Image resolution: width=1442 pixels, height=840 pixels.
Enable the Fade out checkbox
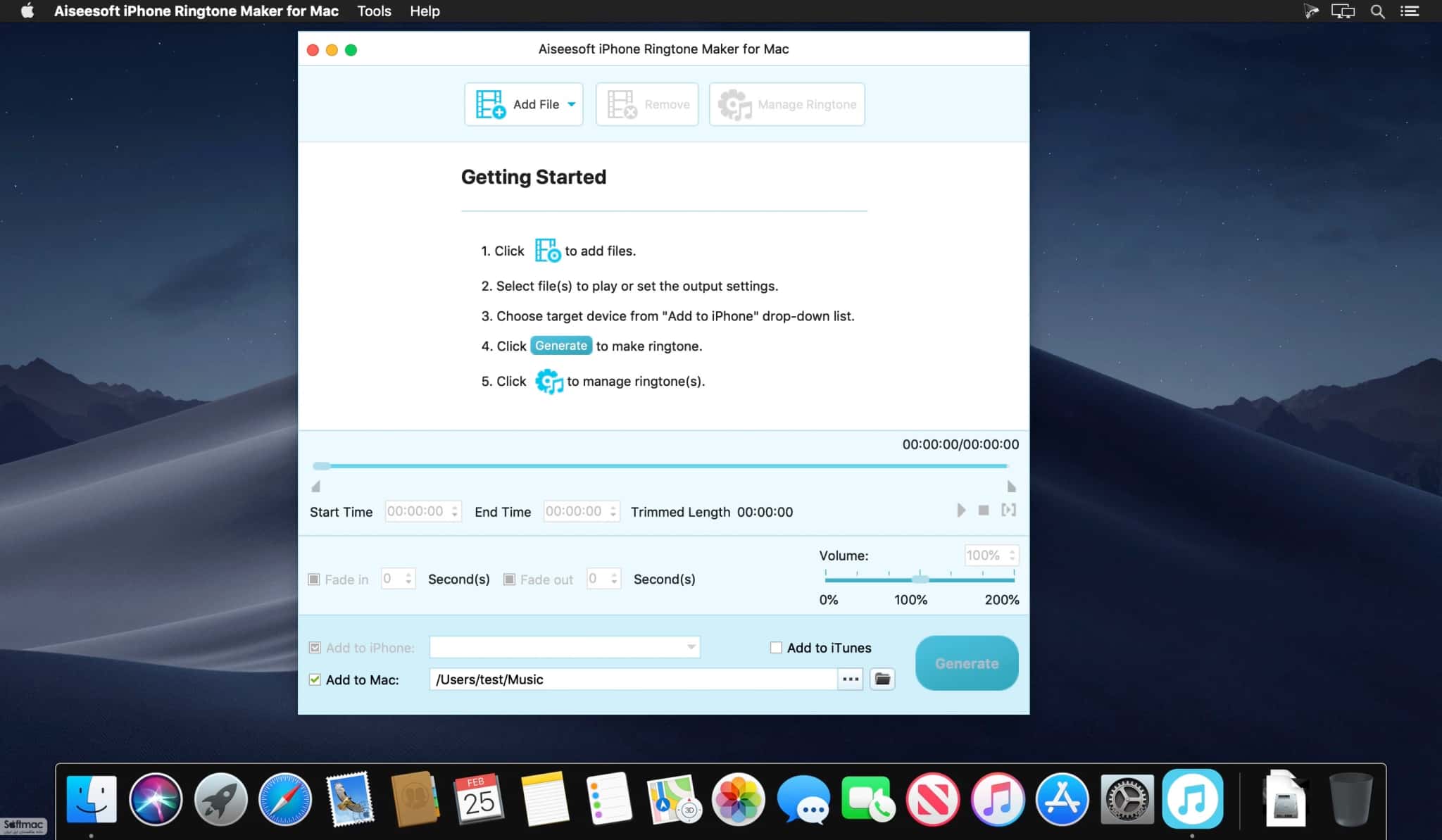[x=509, y=579]
